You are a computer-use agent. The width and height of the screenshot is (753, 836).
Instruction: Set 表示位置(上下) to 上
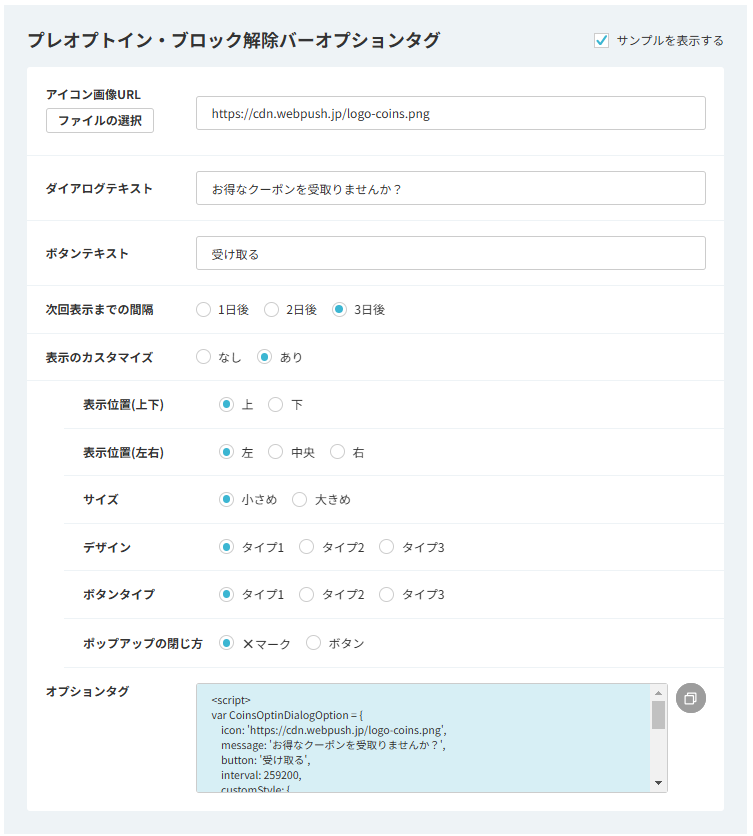pyautogui.click(x=226, y=405)
